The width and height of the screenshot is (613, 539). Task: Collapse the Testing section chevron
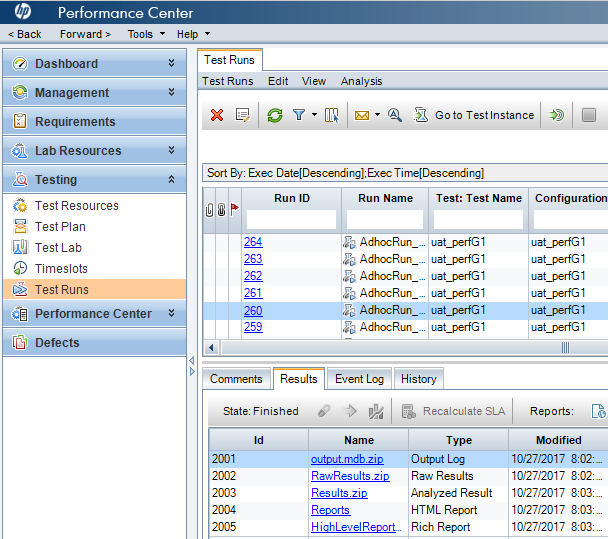(x=171, y=179)
